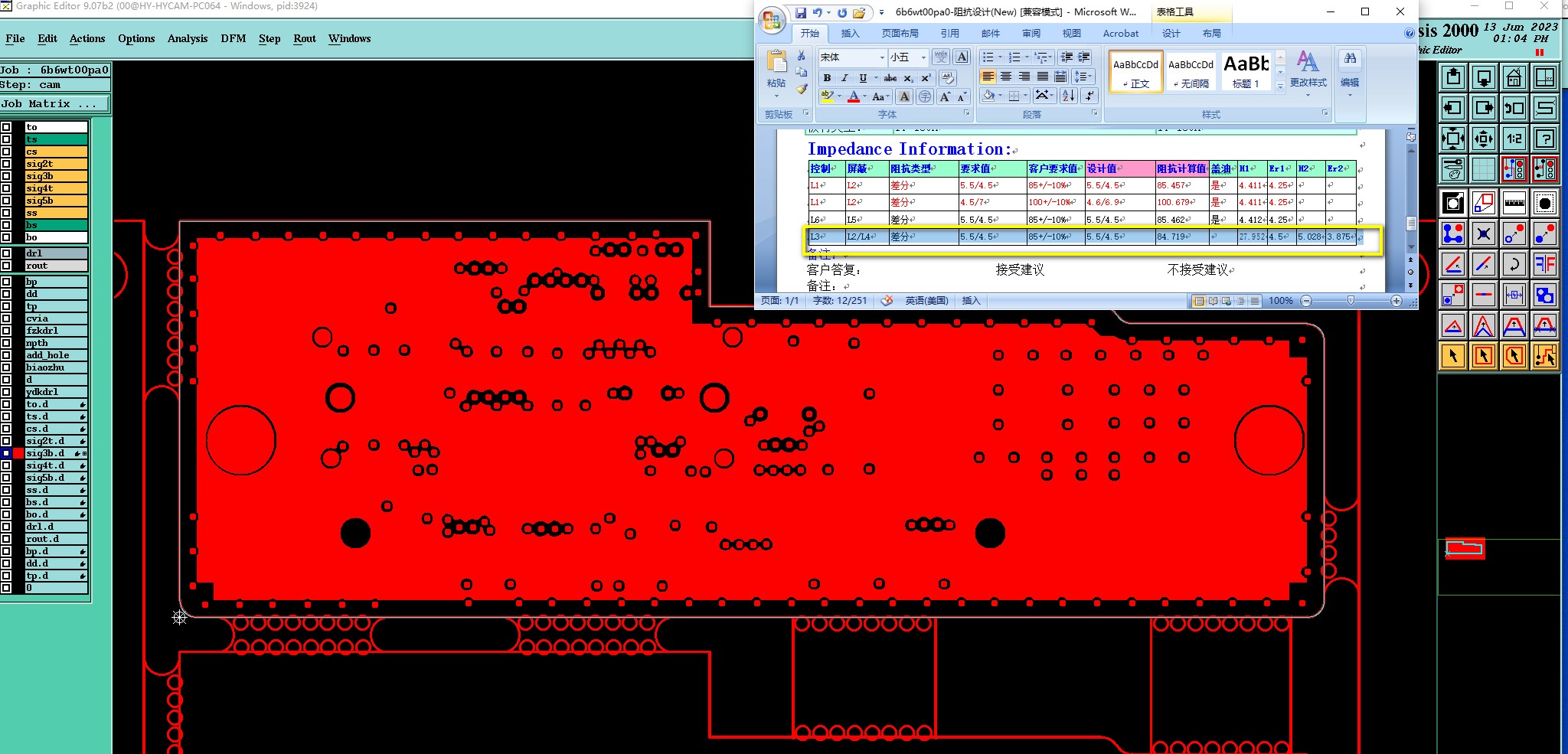Toggle the grid display icon

click(1484, 169)
